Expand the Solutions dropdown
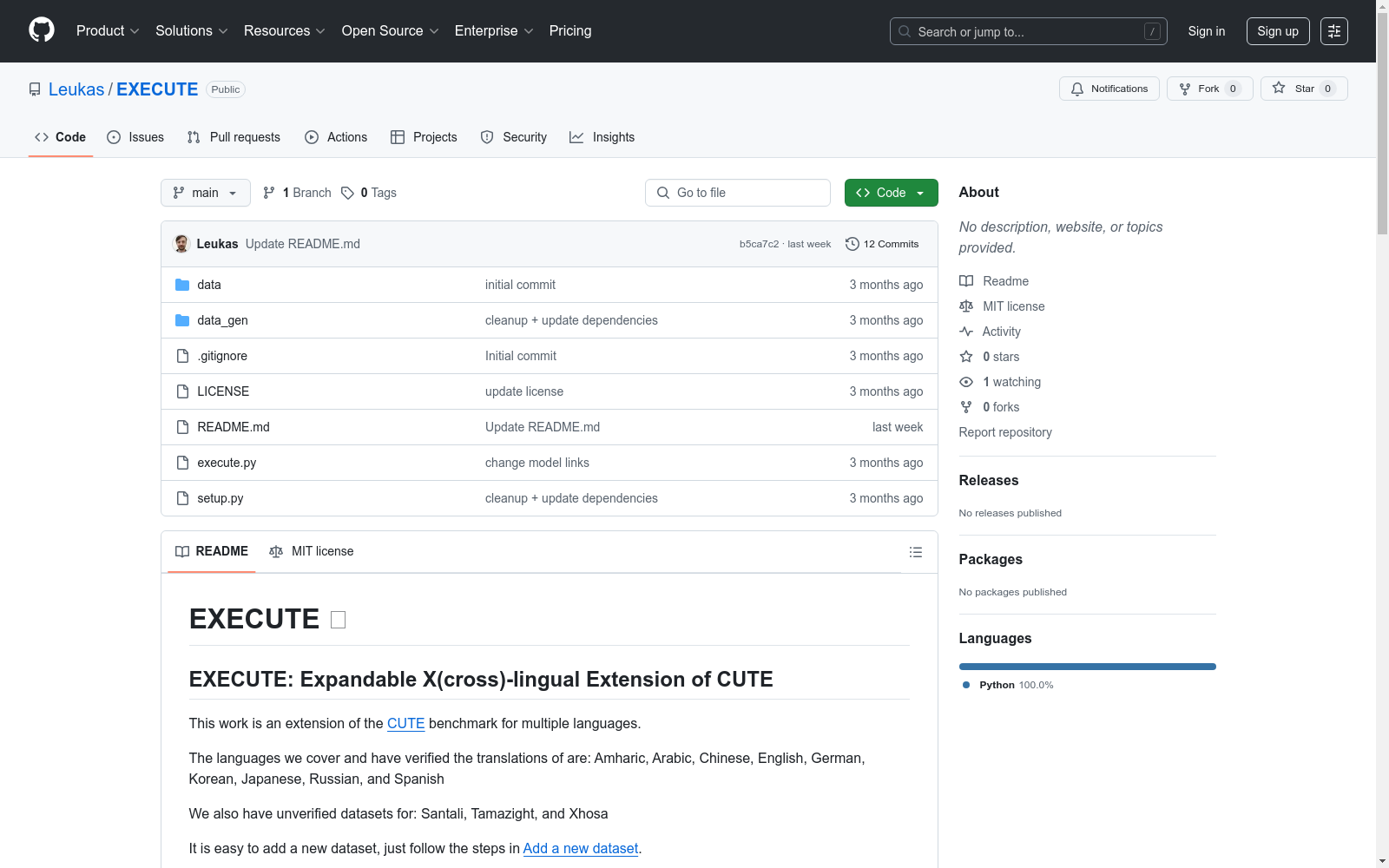Screen dimensions: 1389x868 tap(192, 31)
